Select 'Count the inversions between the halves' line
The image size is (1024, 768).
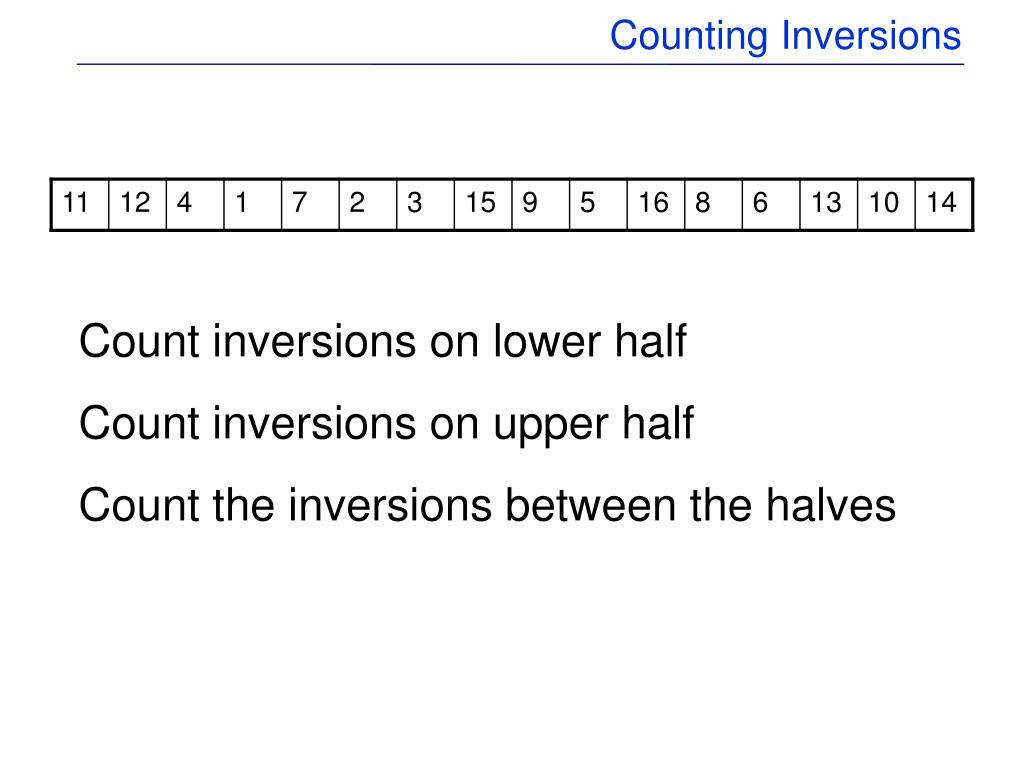487,505
